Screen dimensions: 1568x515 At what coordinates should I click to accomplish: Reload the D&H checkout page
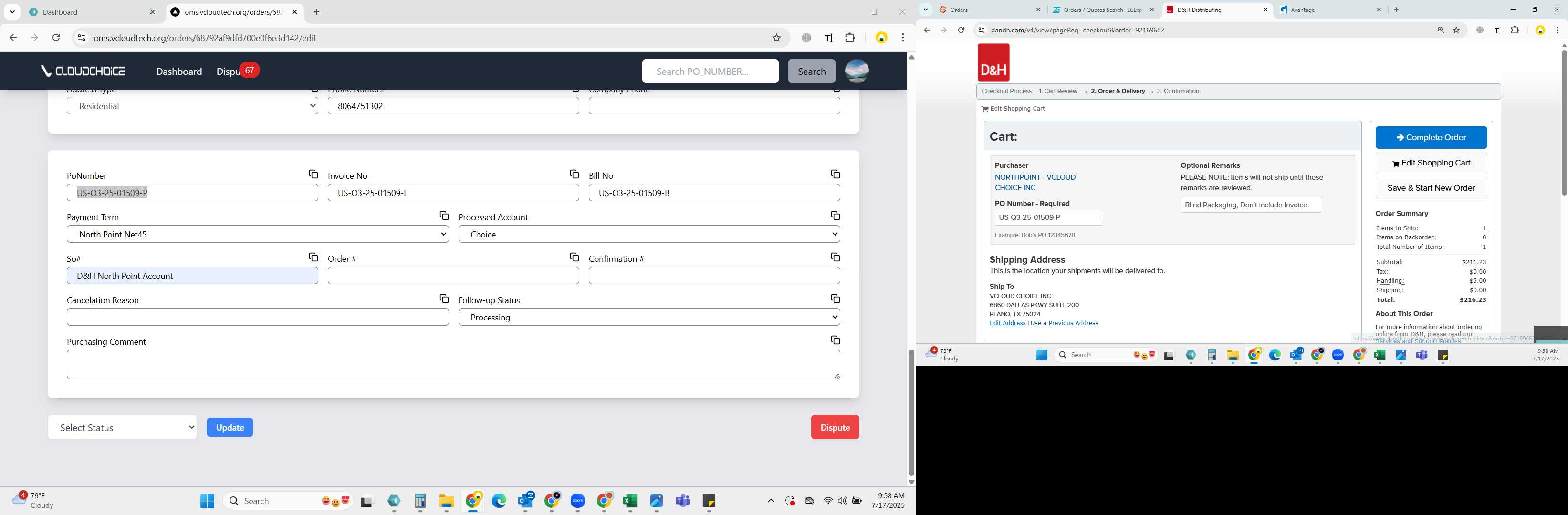click(x=961, y=30)
